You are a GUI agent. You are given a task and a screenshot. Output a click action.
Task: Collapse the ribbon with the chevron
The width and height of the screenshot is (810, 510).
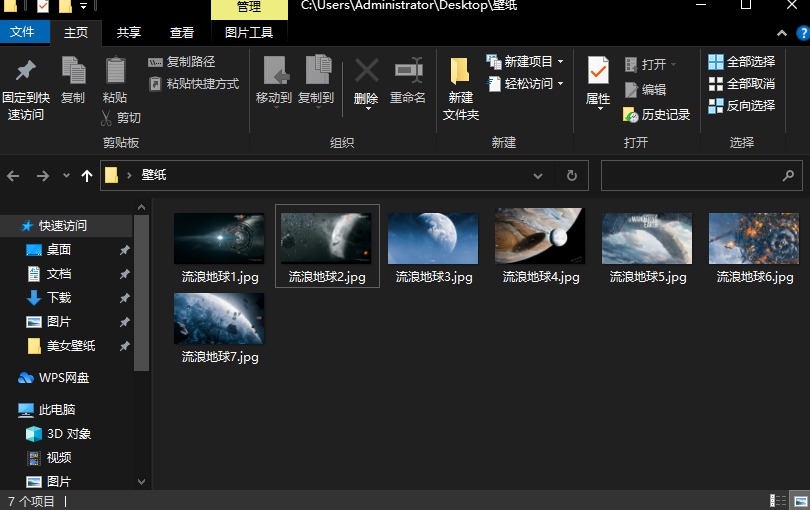(x=782, y=33)
